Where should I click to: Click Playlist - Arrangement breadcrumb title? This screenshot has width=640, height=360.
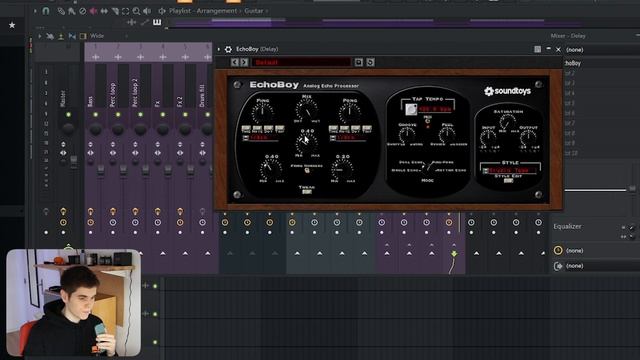click(203, 11)
